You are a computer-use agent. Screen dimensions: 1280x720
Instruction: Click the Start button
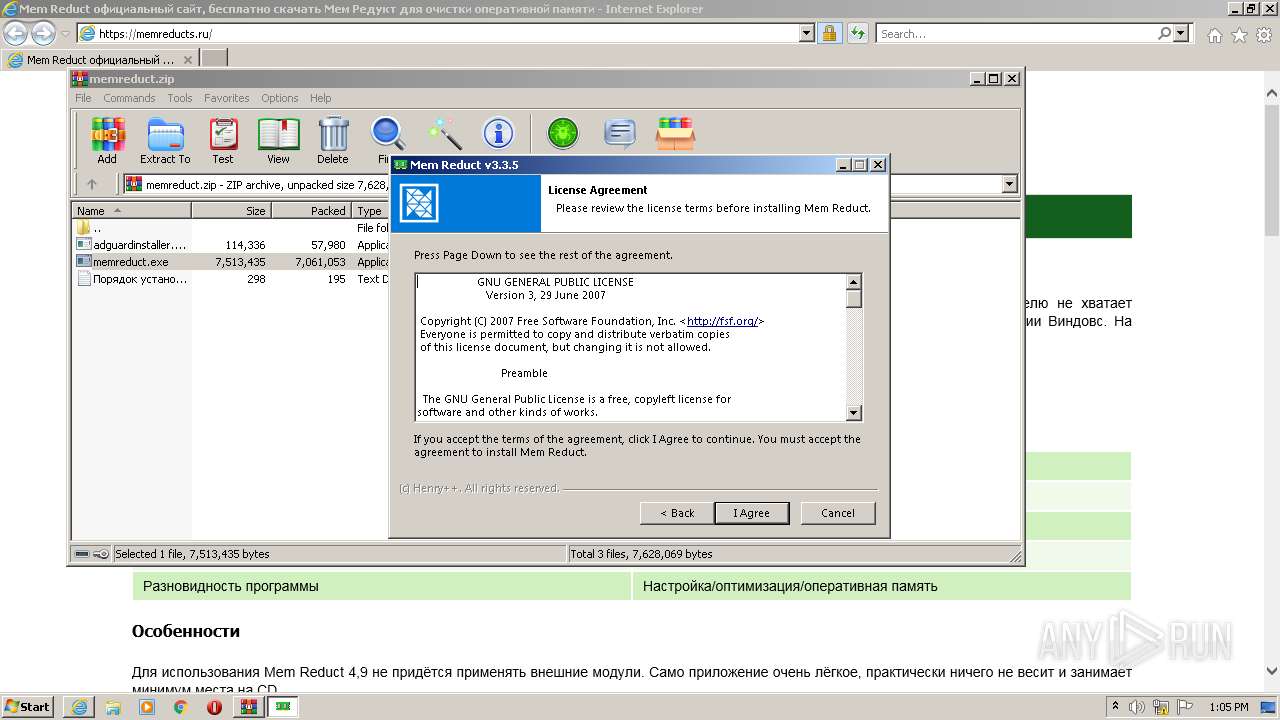coord(27,707)
